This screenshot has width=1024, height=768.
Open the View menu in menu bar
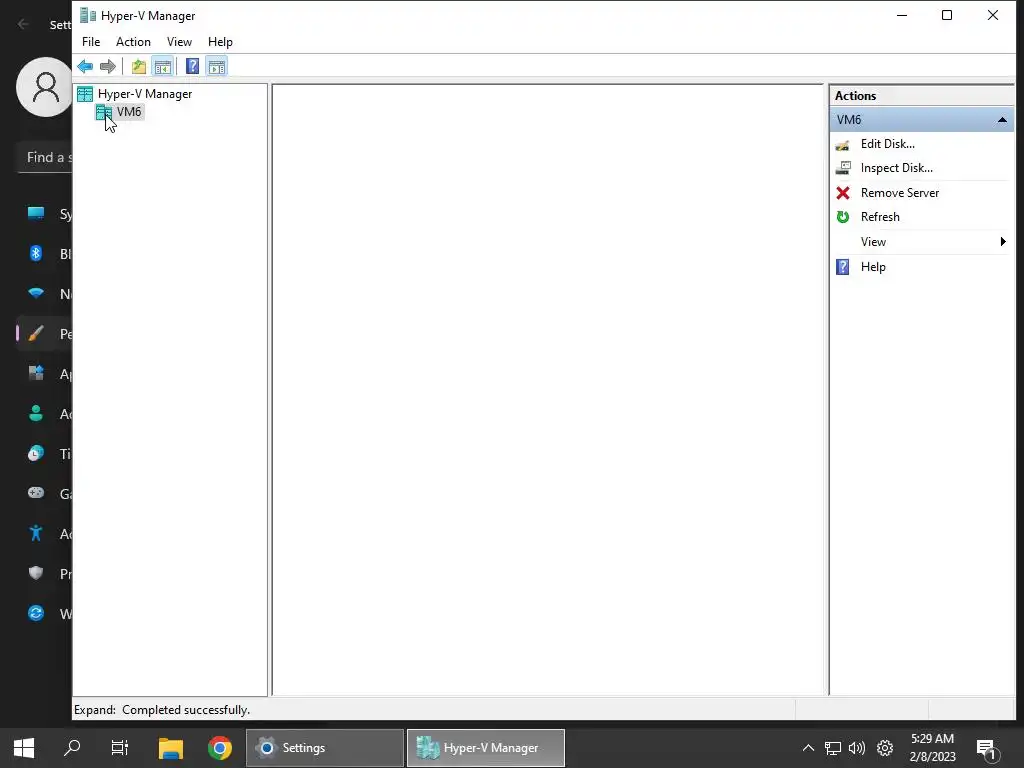179,42
